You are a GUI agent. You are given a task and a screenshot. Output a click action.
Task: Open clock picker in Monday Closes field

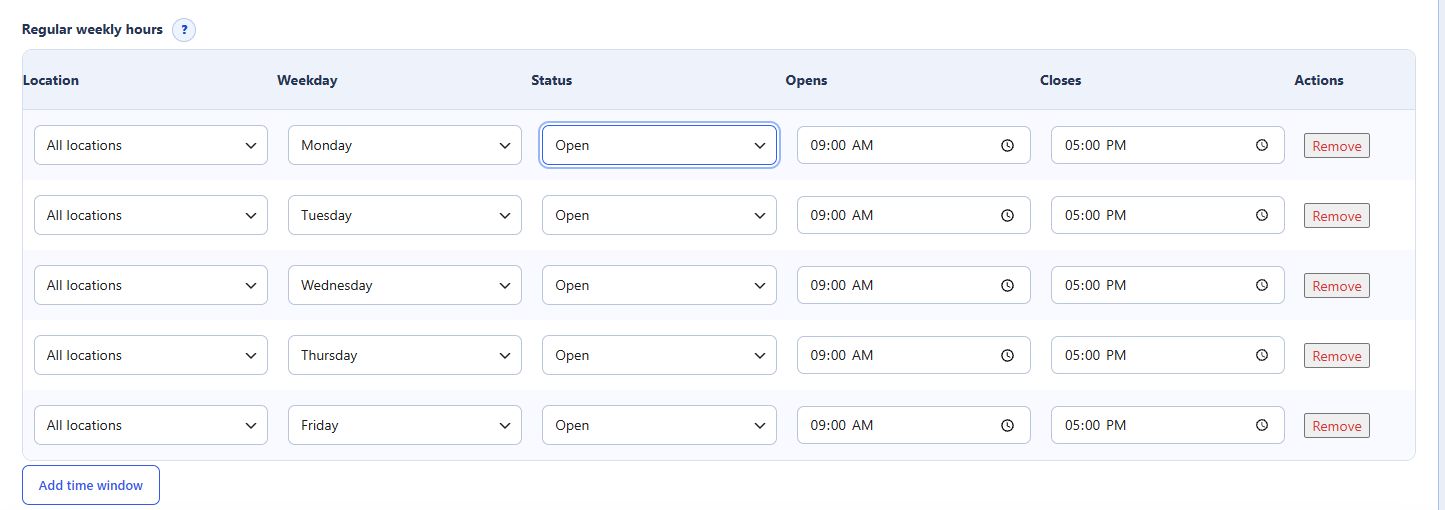click(1262, 145)
